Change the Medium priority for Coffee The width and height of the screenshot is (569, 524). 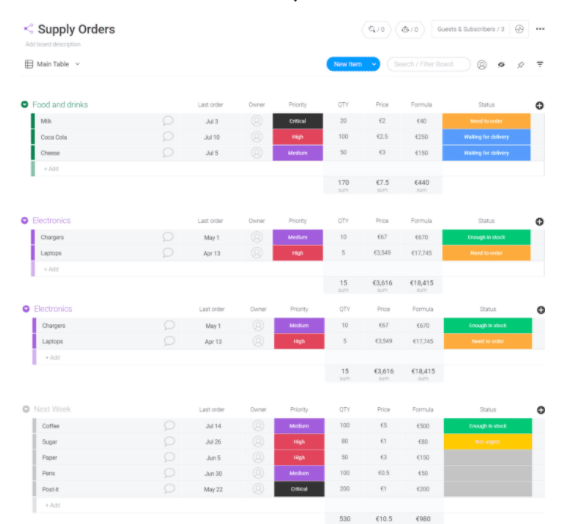299,426
